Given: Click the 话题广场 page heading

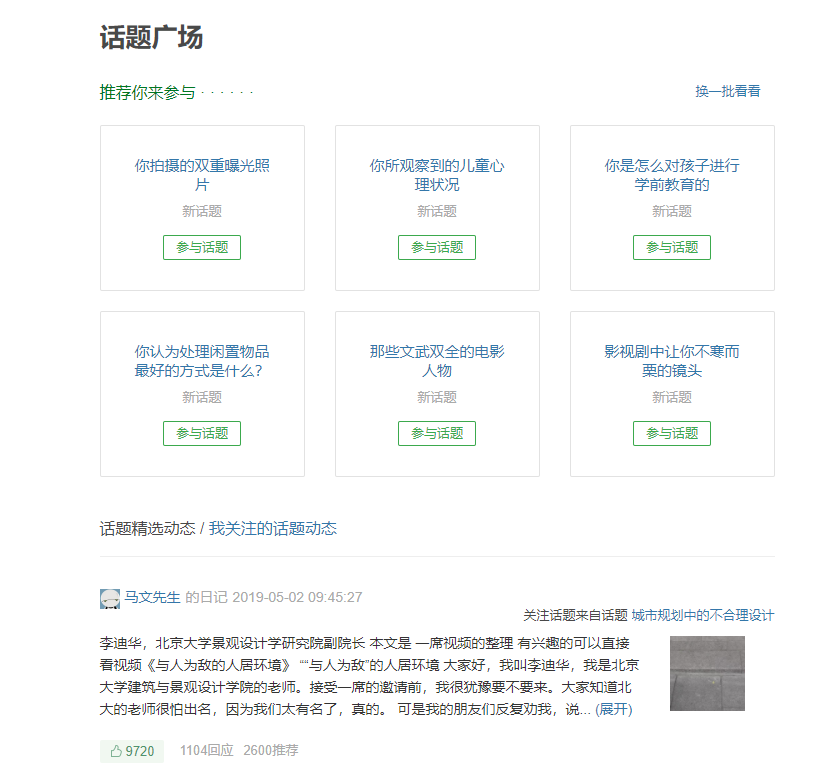Looking at the screenshot, I should pyautogui.click(x=151, y=38).
